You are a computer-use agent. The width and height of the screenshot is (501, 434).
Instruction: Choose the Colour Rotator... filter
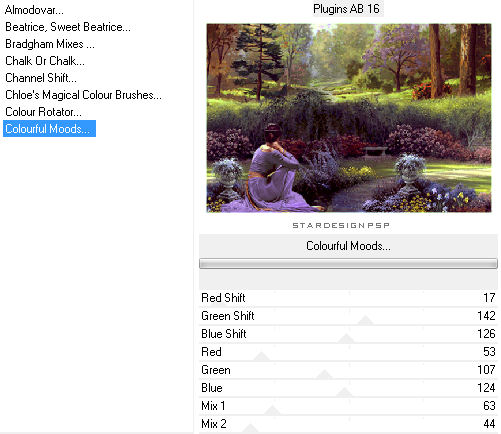pyautogui.click(x=43, y=112)
